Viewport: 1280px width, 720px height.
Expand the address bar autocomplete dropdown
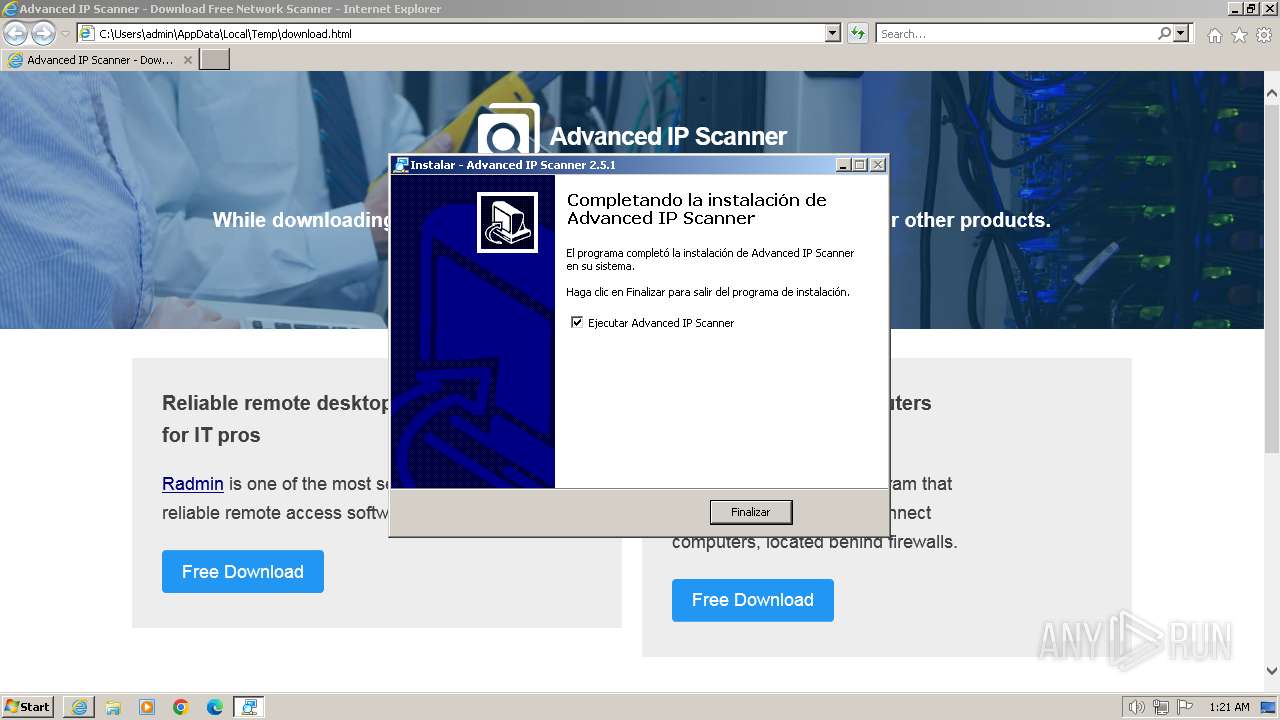point(833,33)
